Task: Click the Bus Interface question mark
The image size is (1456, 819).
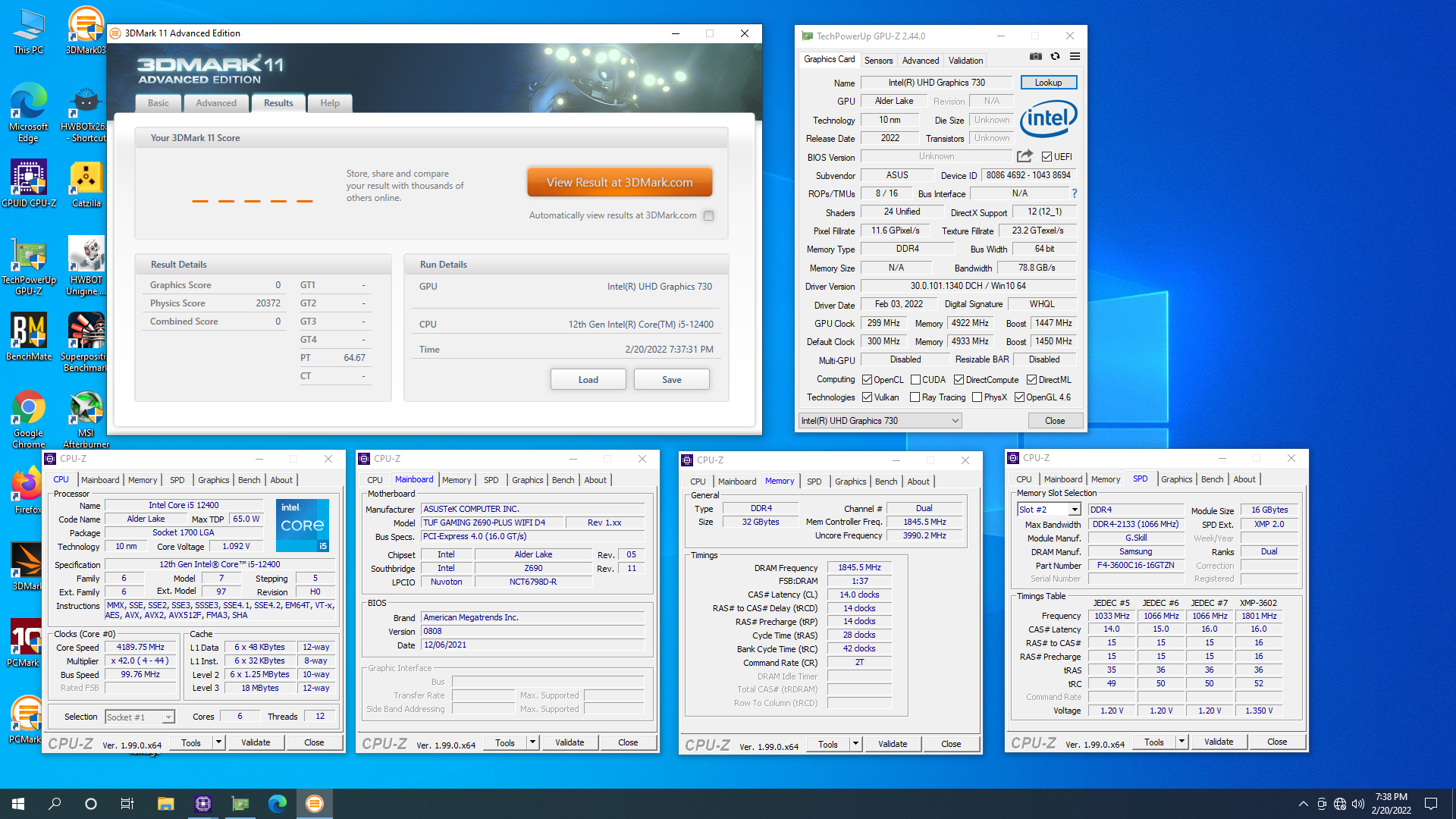Action: click(x=1075, y=193)
